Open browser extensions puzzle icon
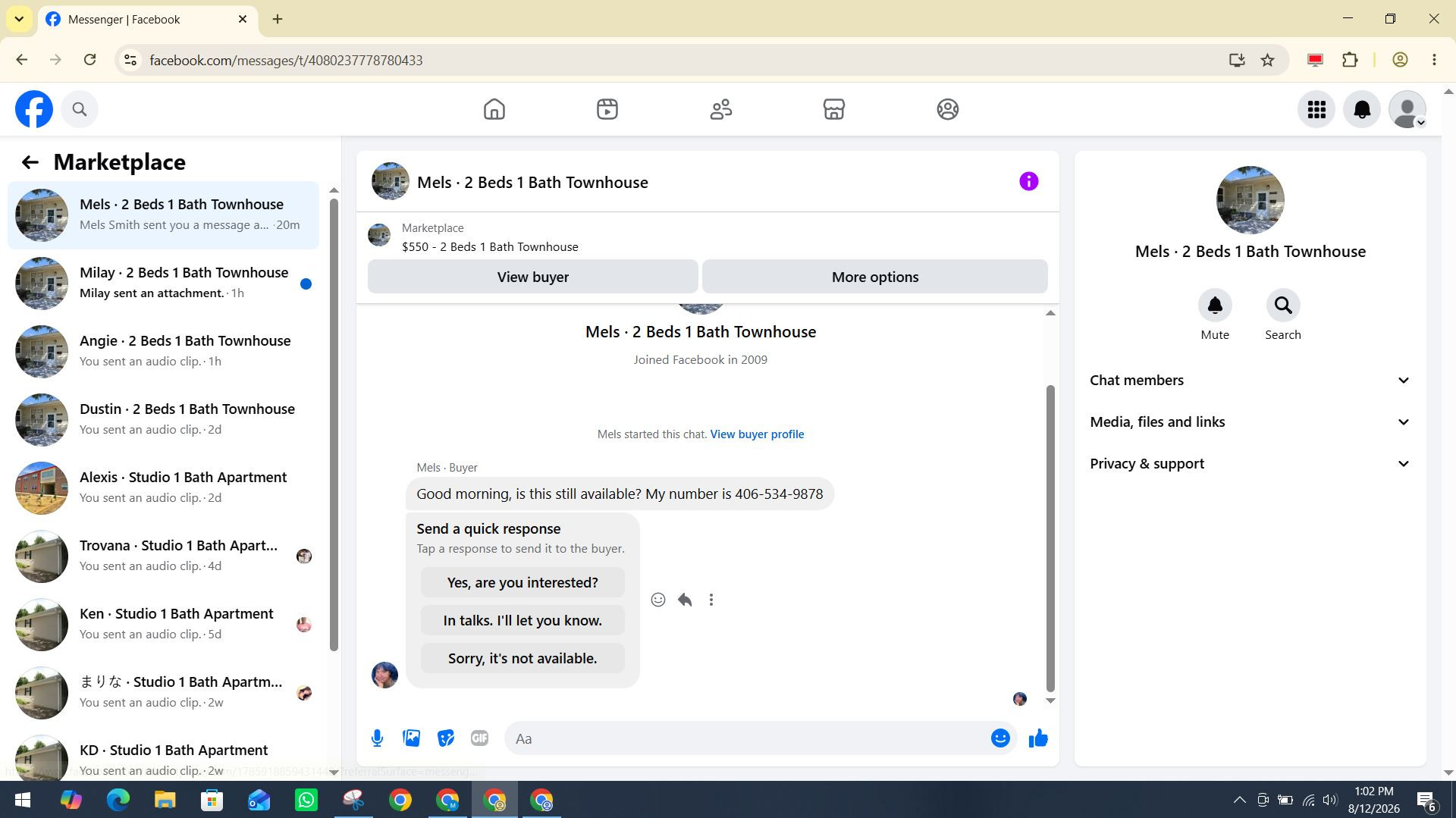The width and height of the screenshot is (1456, 818). point(1350,60)
